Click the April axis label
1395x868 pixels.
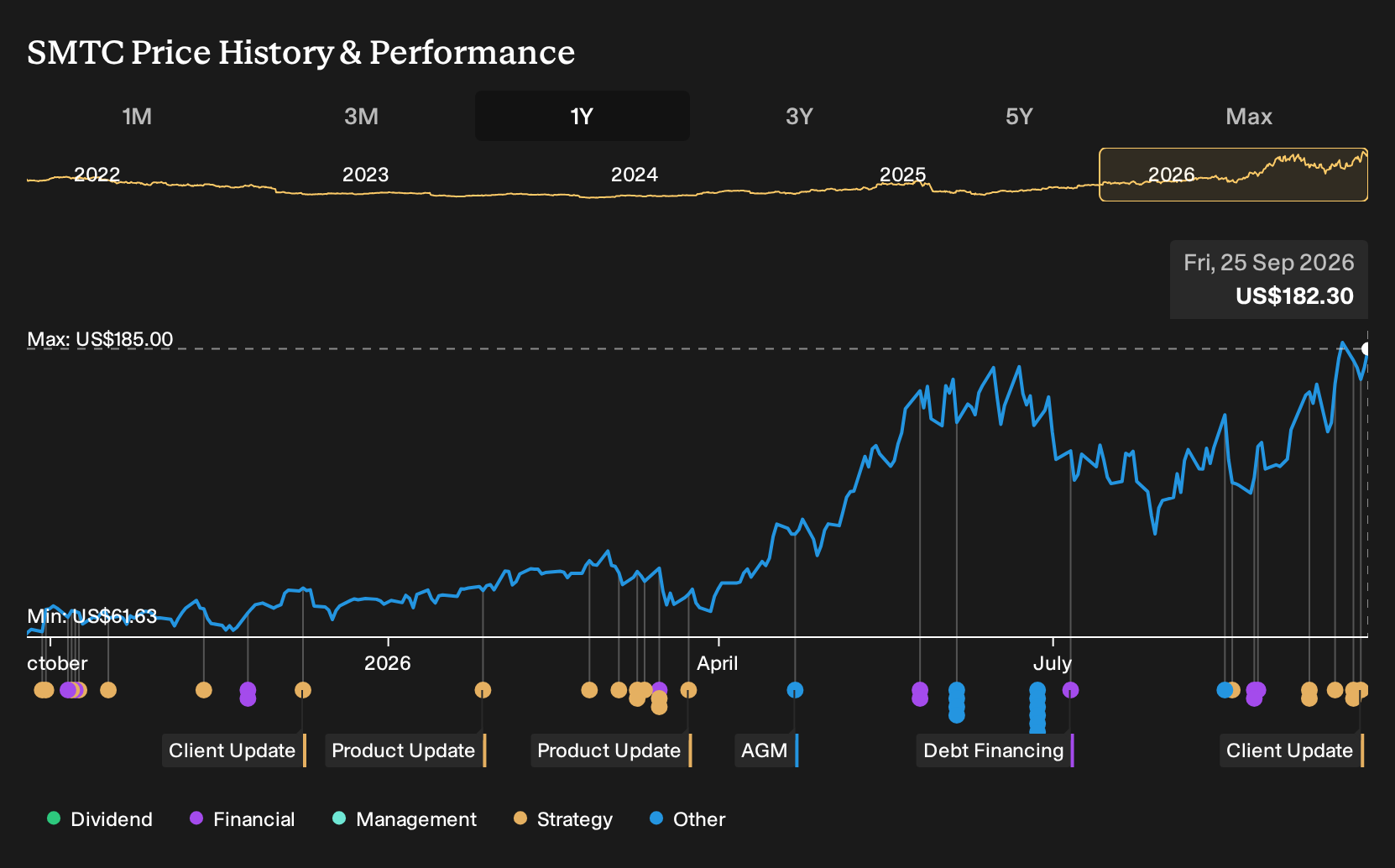pyautogui.click(x=718, y=663)
